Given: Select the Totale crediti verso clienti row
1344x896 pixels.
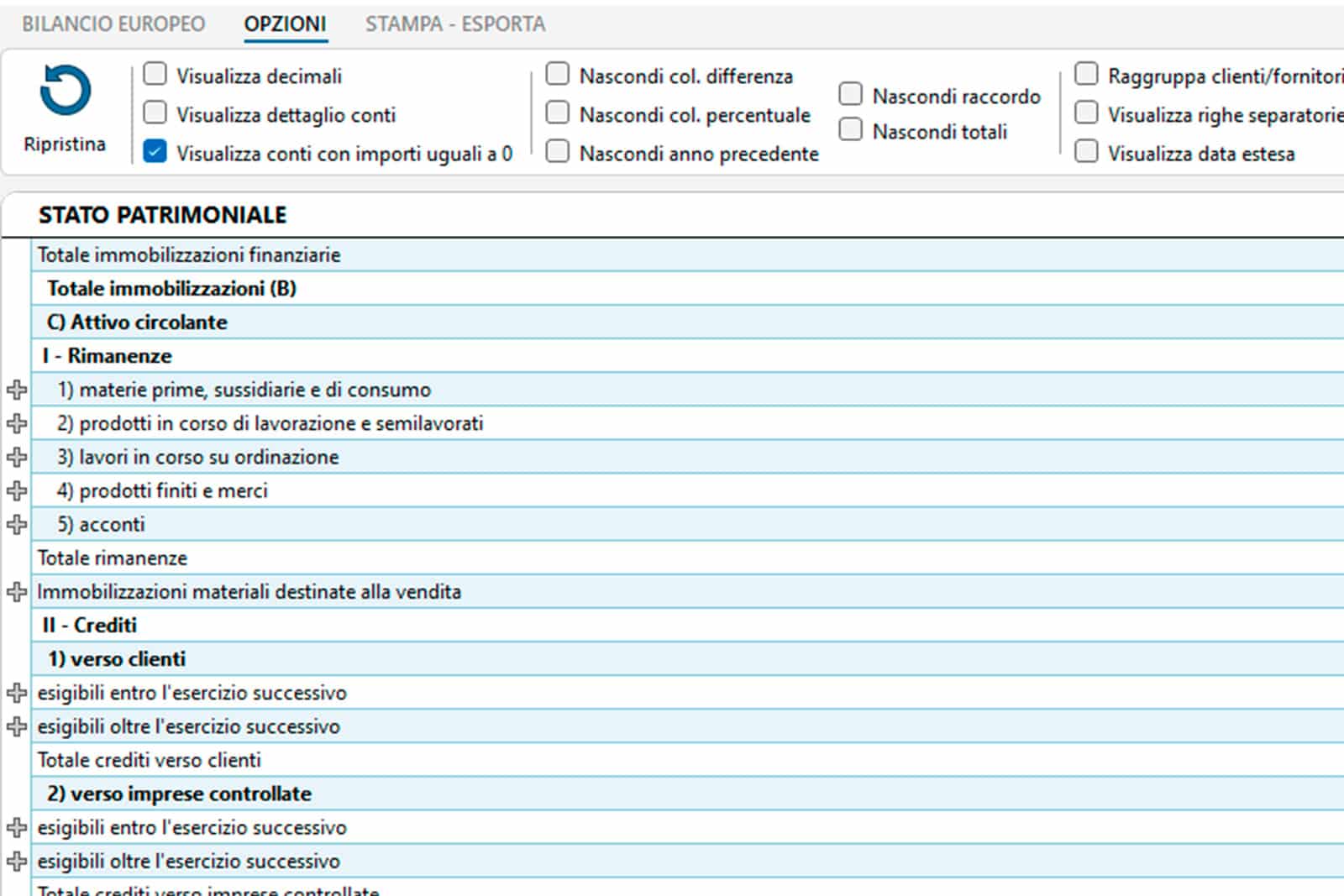Looking at the screenshot, I should point(150,760).
